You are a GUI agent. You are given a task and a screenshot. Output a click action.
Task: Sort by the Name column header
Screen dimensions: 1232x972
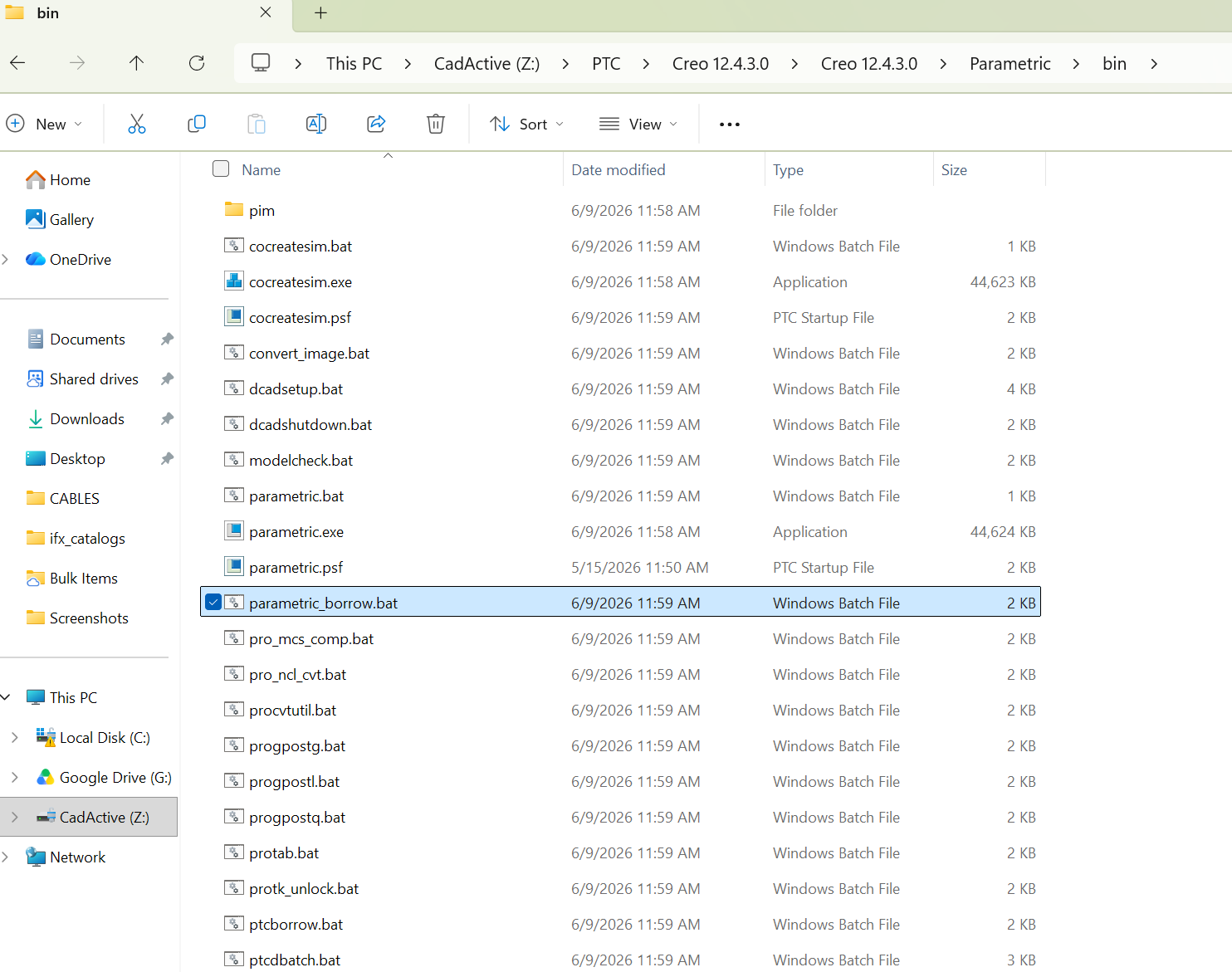[262, 169]
